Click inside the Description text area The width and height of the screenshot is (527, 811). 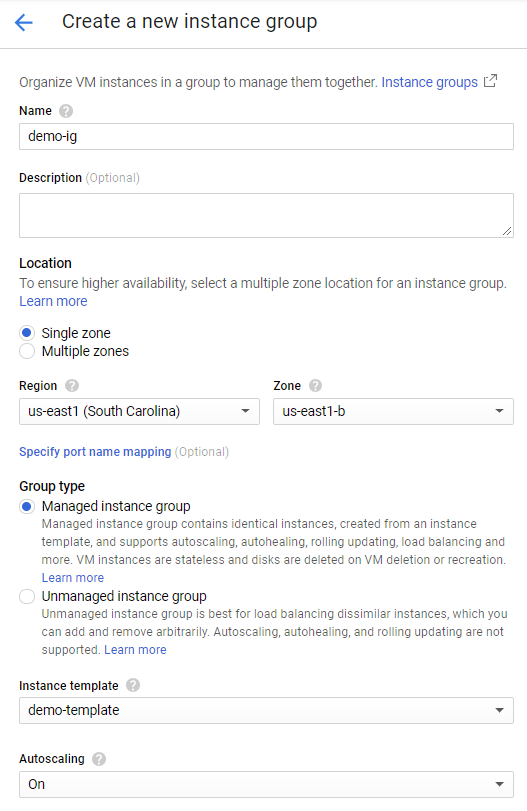pyautogui.click(x=266, y=216)
